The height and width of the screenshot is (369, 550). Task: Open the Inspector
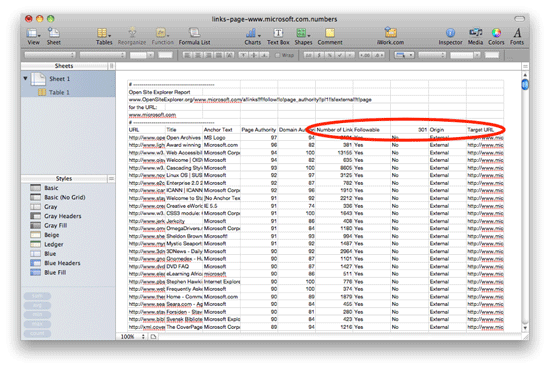click(x=450, y=36)
